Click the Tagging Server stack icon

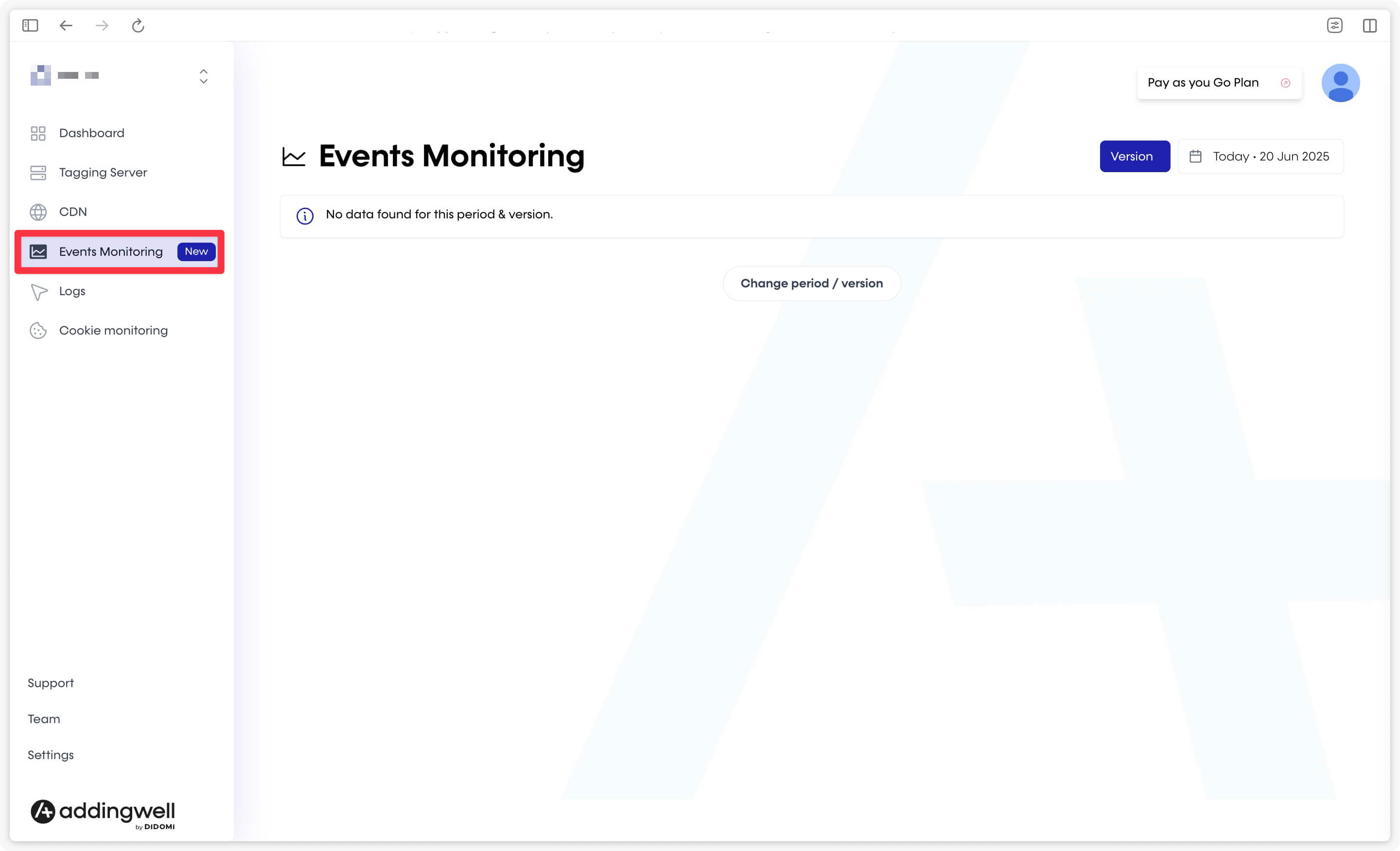tap(38, 173)
